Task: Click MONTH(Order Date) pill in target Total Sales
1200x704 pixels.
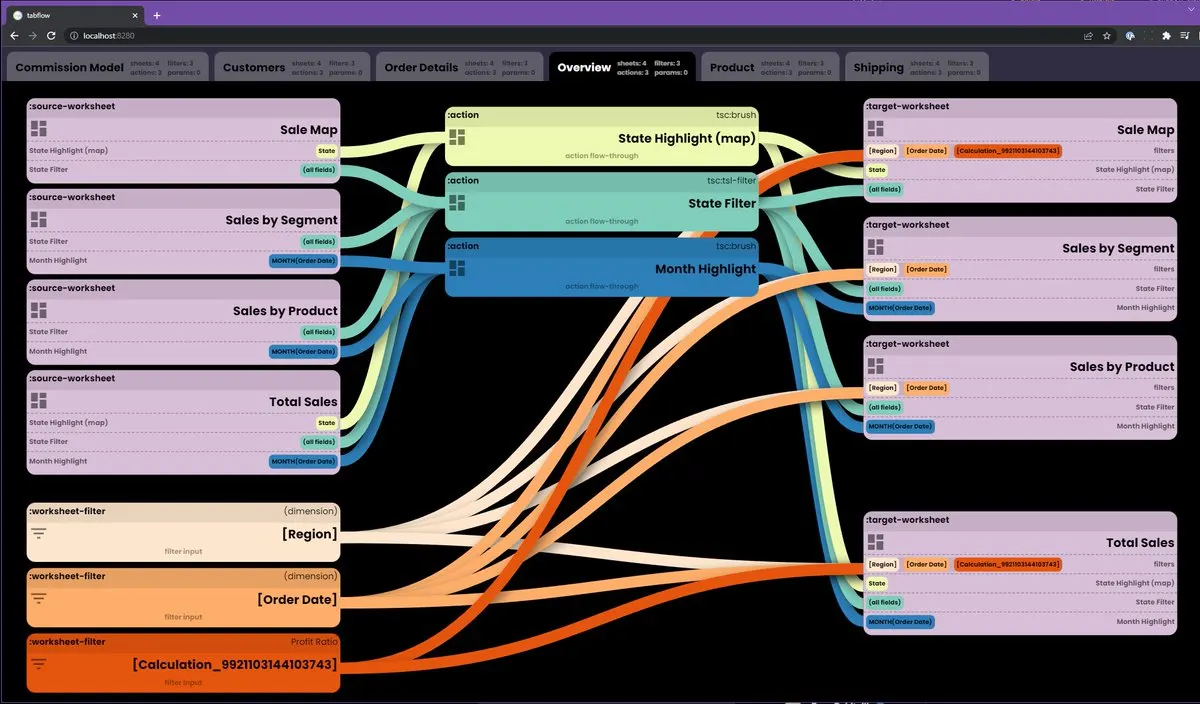Action: [x=900, y=622]
